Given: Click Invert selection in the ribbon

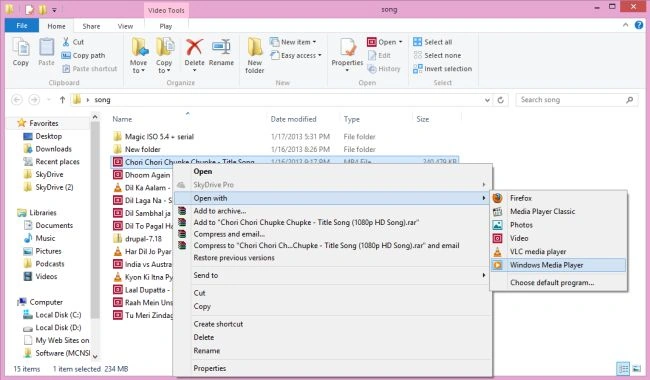Looking at the screenshot, I should click(442, 68).
